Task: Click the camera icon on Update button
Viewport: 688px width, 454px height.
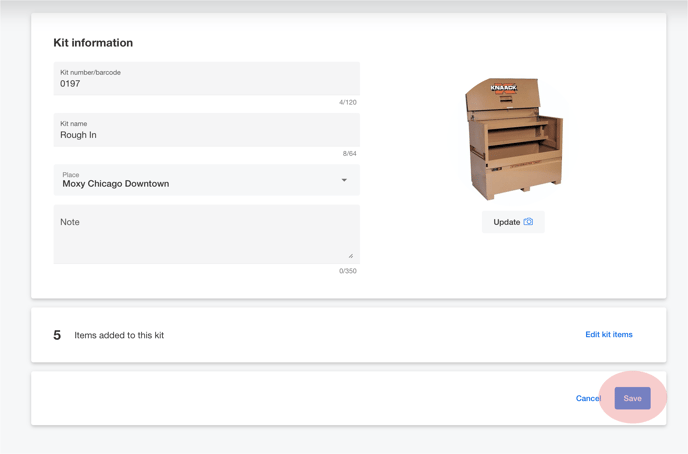Action: click(x=528, y=222)
